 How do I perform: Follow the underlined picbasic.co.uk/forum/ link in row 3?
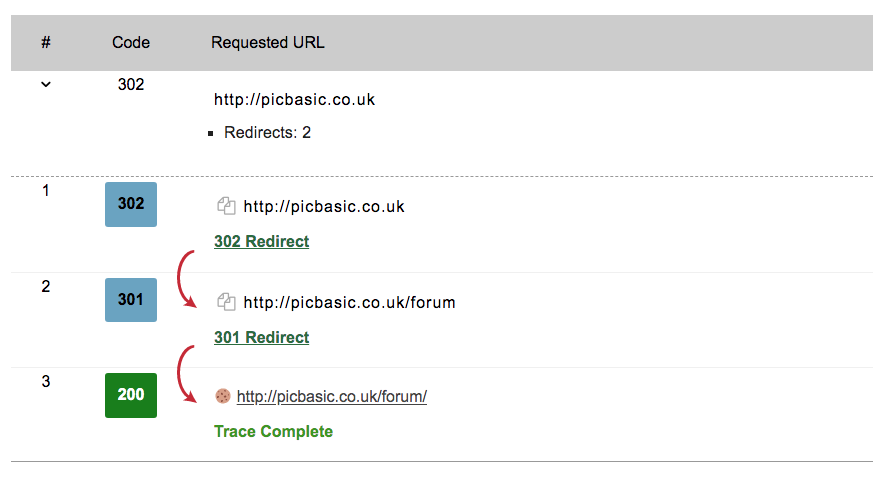click(x=332, y=397)
